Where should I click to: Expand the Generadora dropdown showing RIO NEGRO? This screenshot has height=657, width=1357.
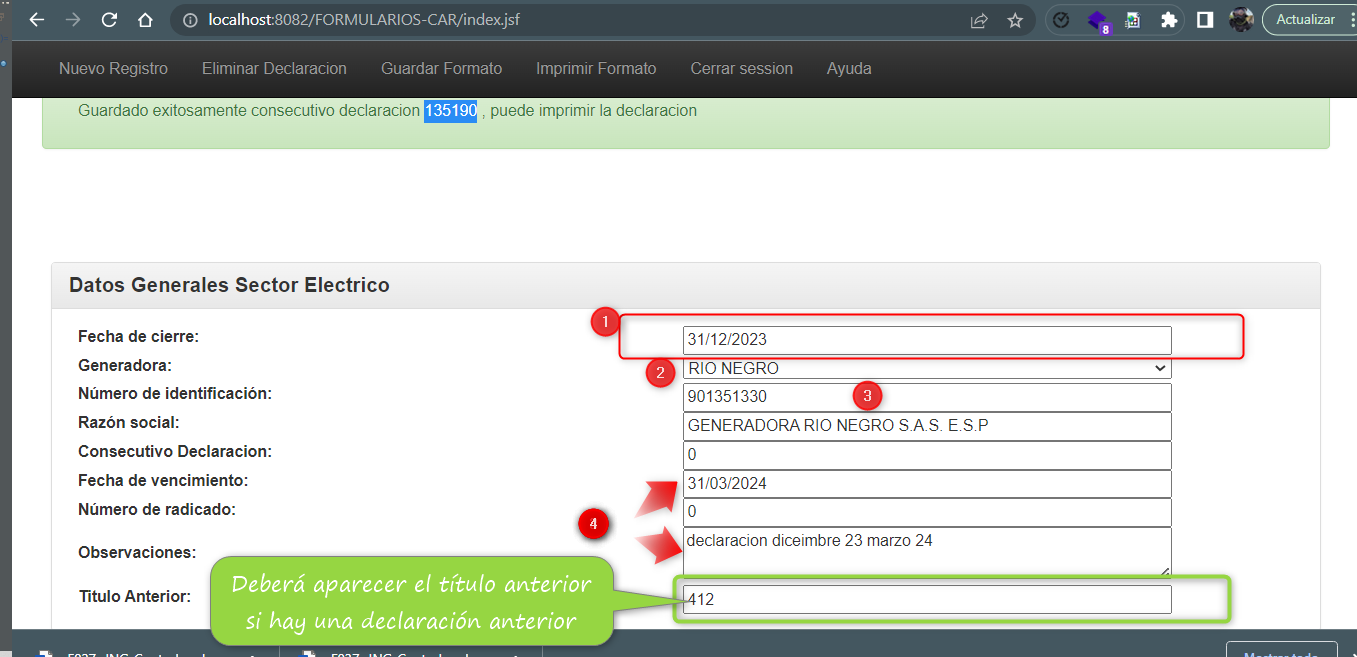(x=926, y=369)
